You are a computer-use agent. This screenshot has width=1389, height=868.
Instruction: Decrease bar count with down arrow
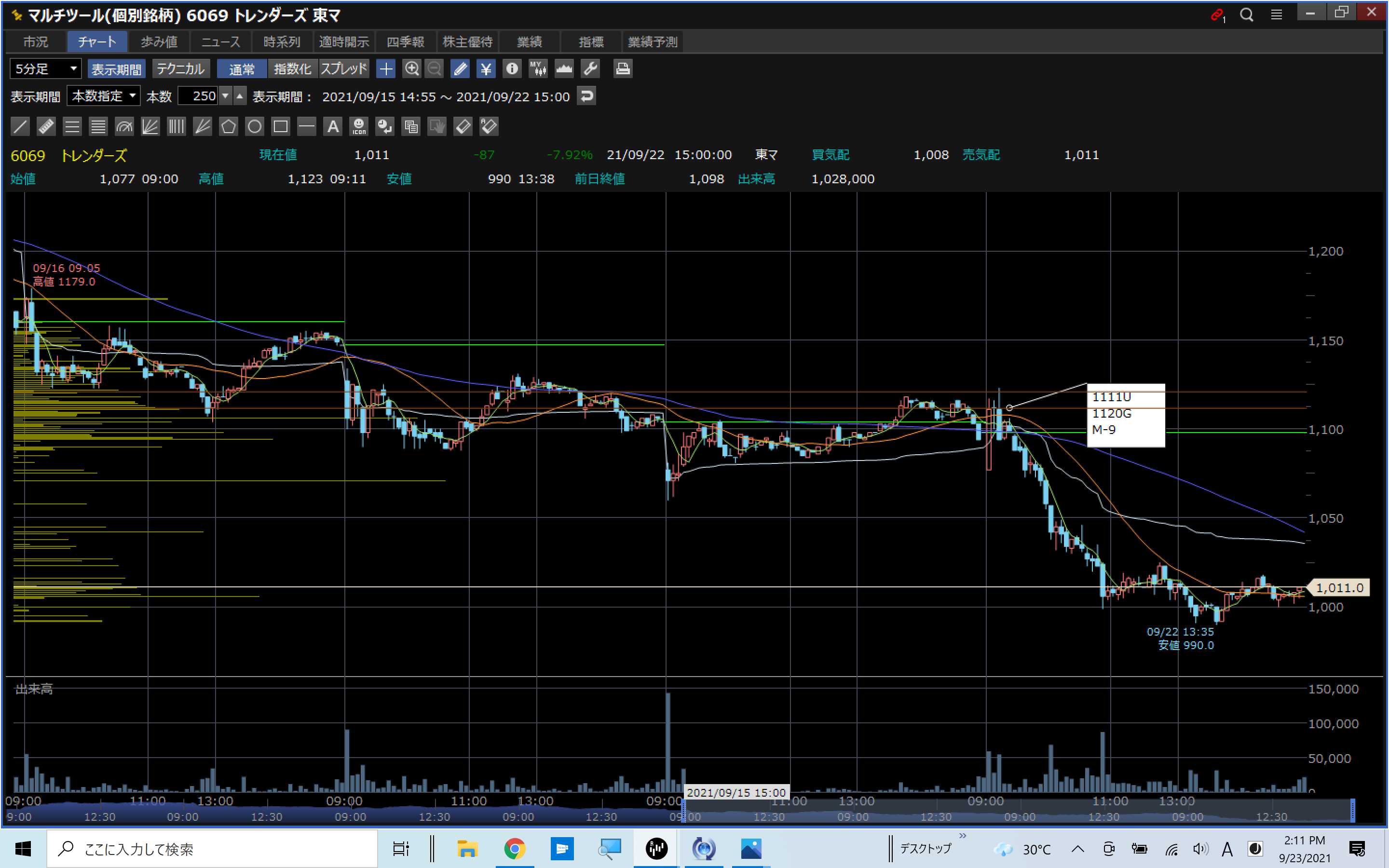tap(226, 96)
